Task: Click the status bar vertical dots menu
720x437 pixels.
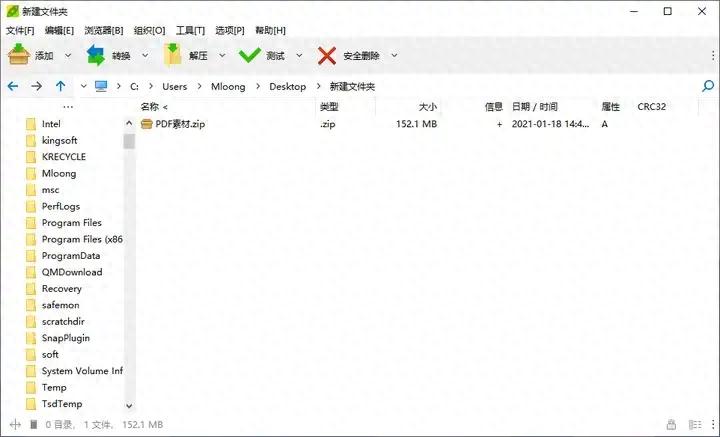Action: pyautogui.click(x=713, y=425)
